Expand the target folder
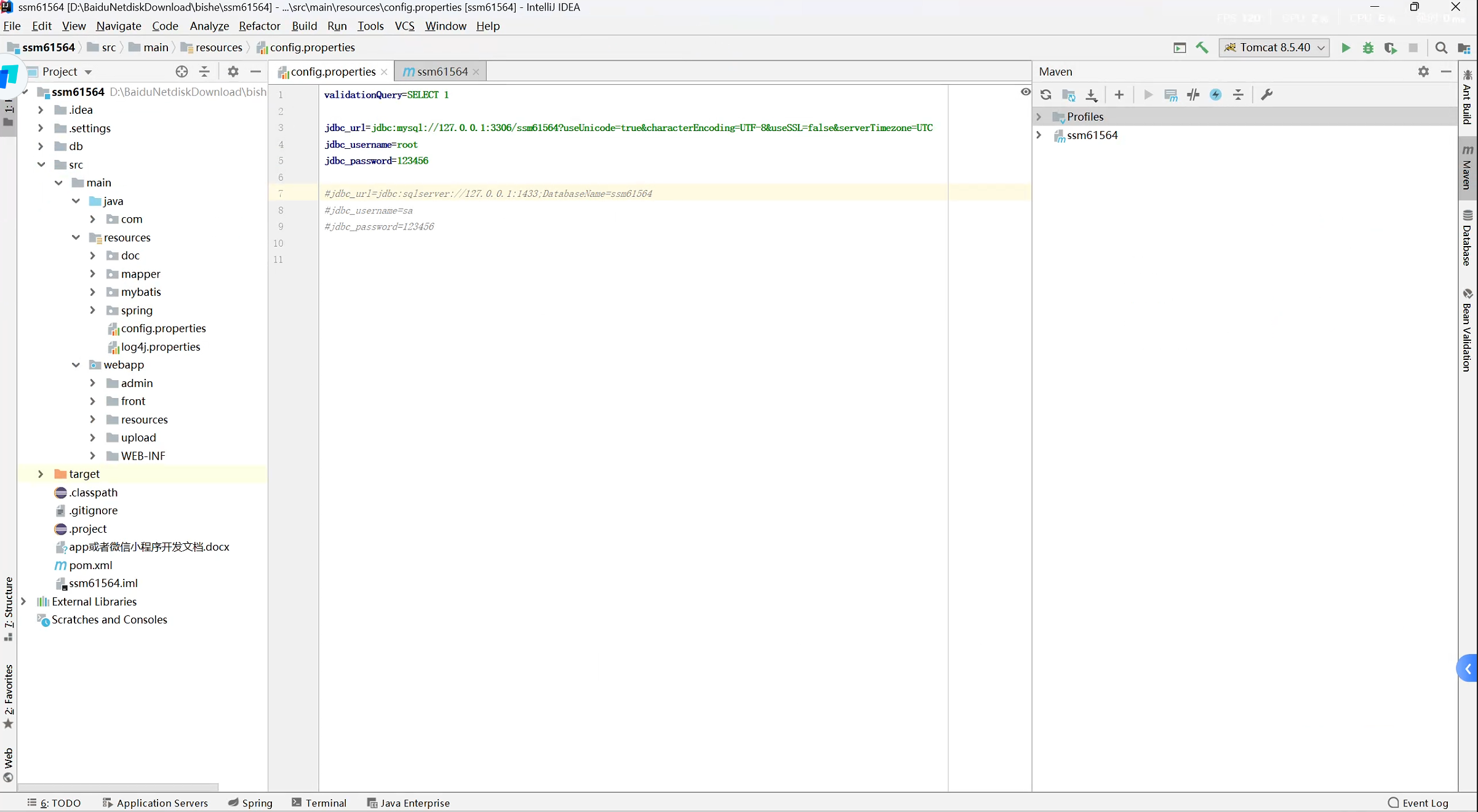 41,474
